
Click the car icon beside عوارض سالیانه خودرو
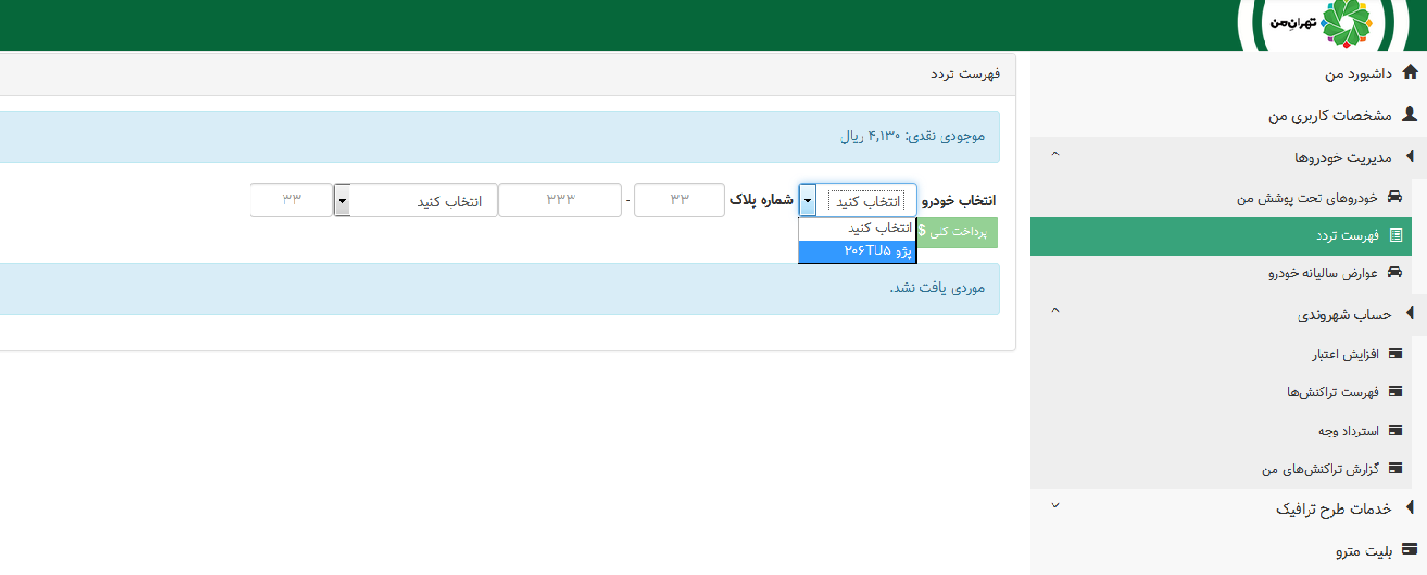[x=1395, y=272]
